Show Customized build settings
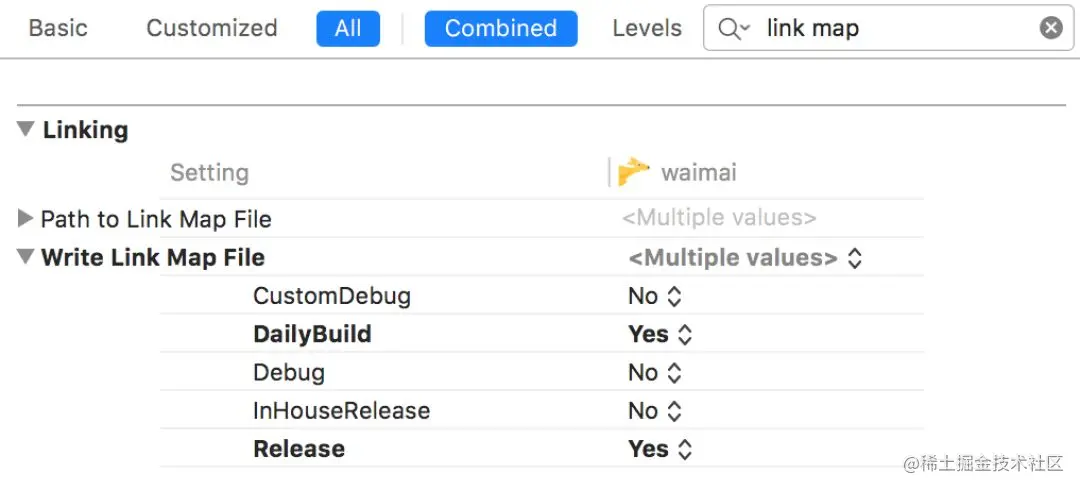Screen dimensions: 1080x490 pyautogui.click(x=212, y=28)
